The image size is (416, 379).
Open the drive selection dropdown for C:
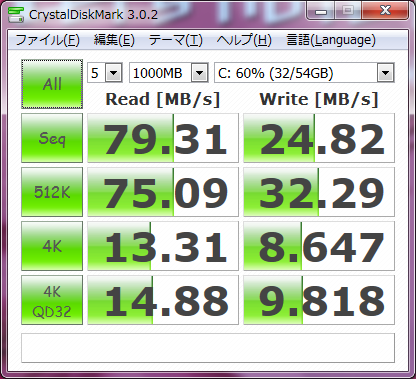pyautogui.click(x=304, y=73)
